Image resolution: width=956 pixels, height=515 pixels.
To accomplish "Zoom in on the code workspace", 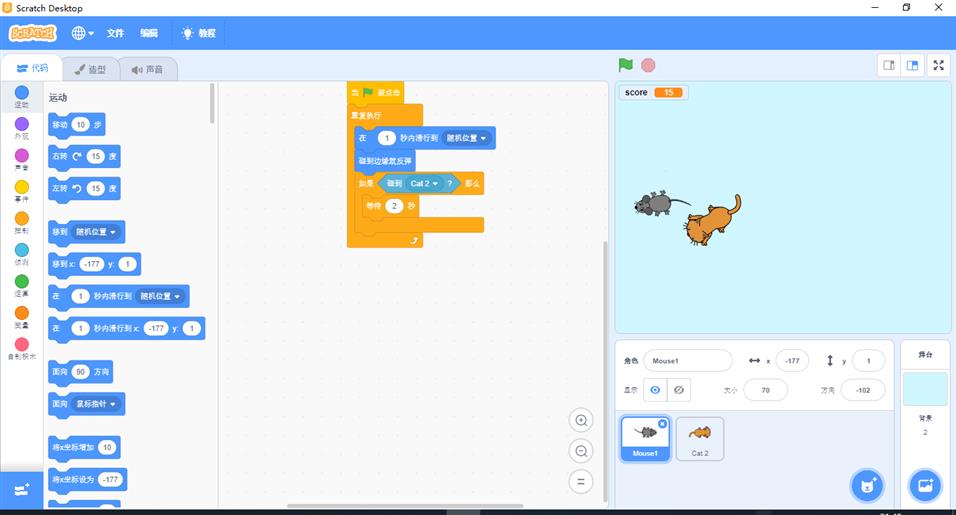I will 581,420.
